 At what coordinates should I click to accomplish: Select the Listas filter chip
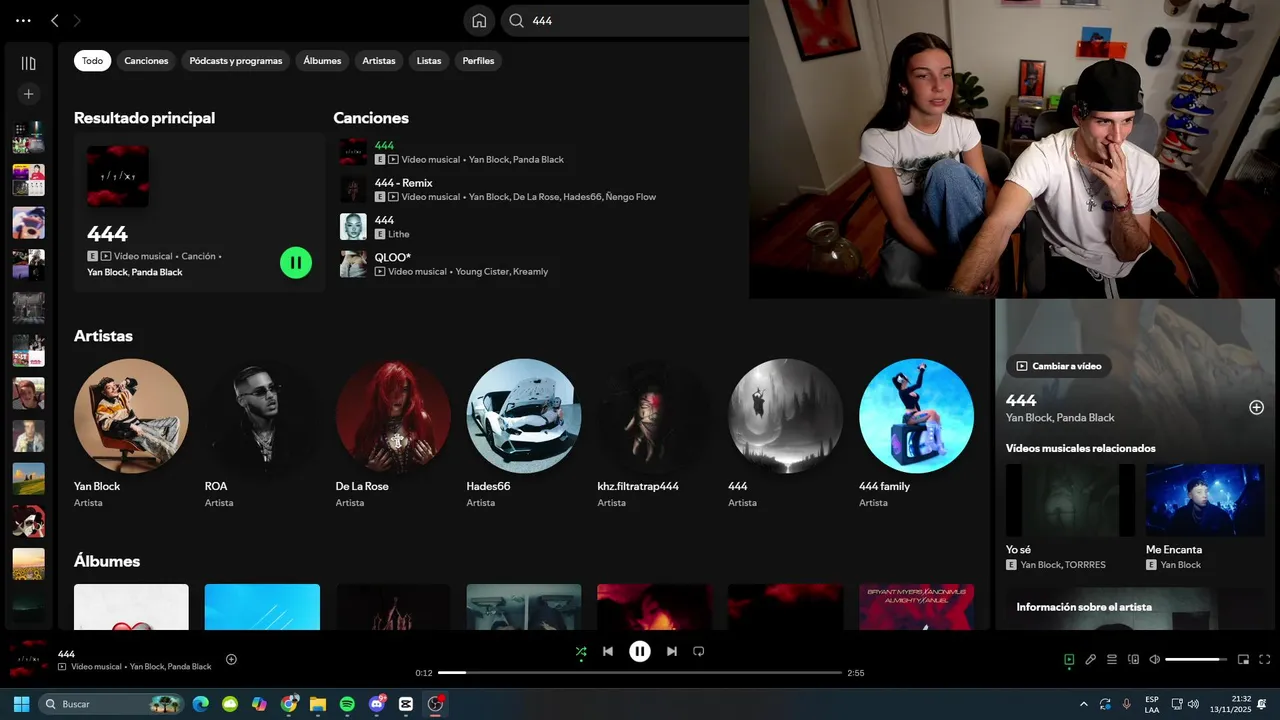click(x=429, y=61)
